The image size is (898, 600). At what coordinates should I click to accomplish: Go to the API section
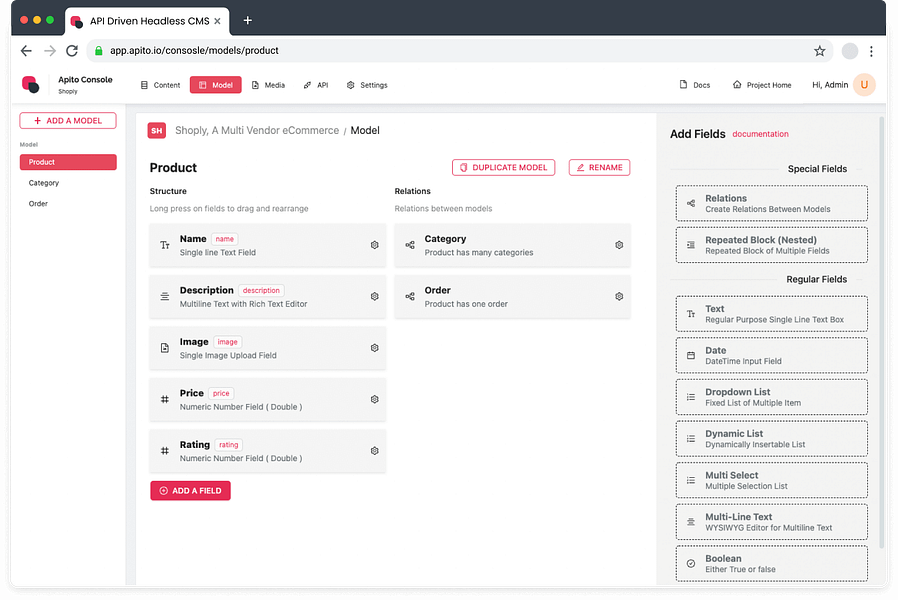[316, 85]
